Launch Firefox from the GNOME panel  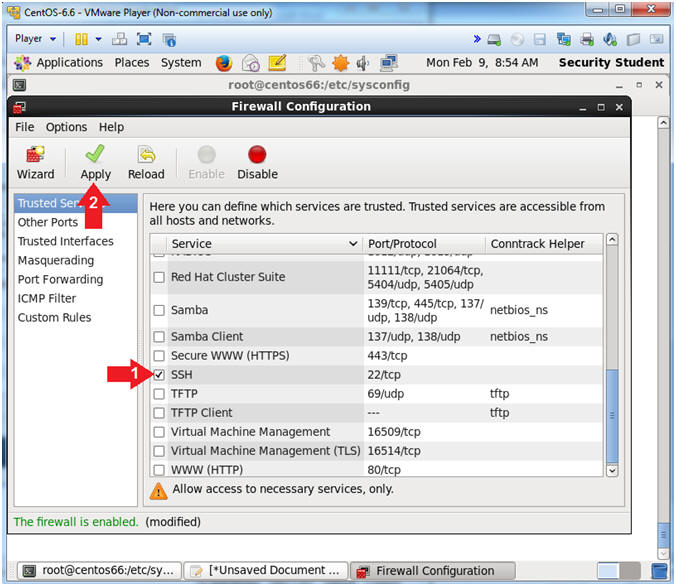pos(224,63)
